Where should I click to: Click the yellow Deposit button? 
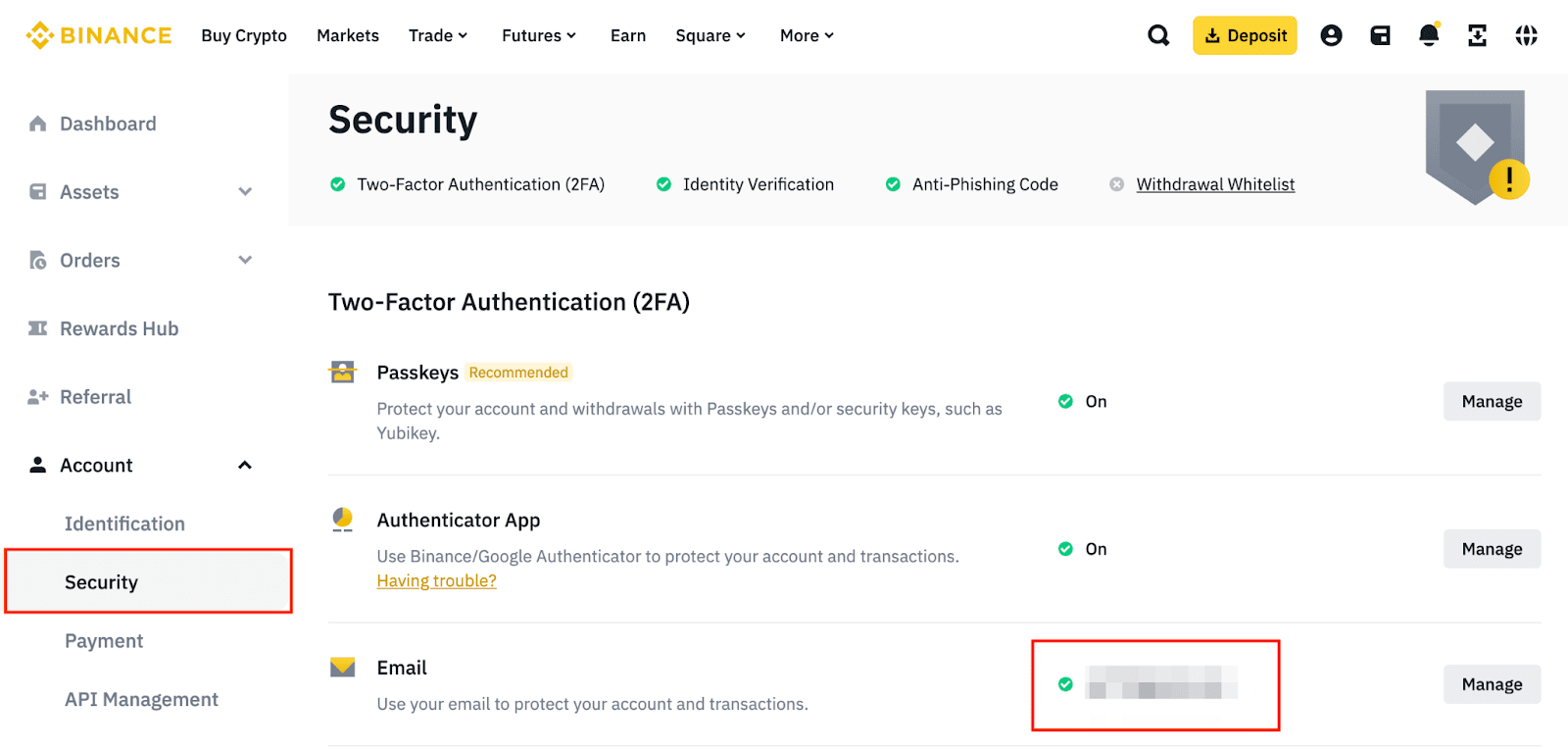click(x=1245, y=35)
